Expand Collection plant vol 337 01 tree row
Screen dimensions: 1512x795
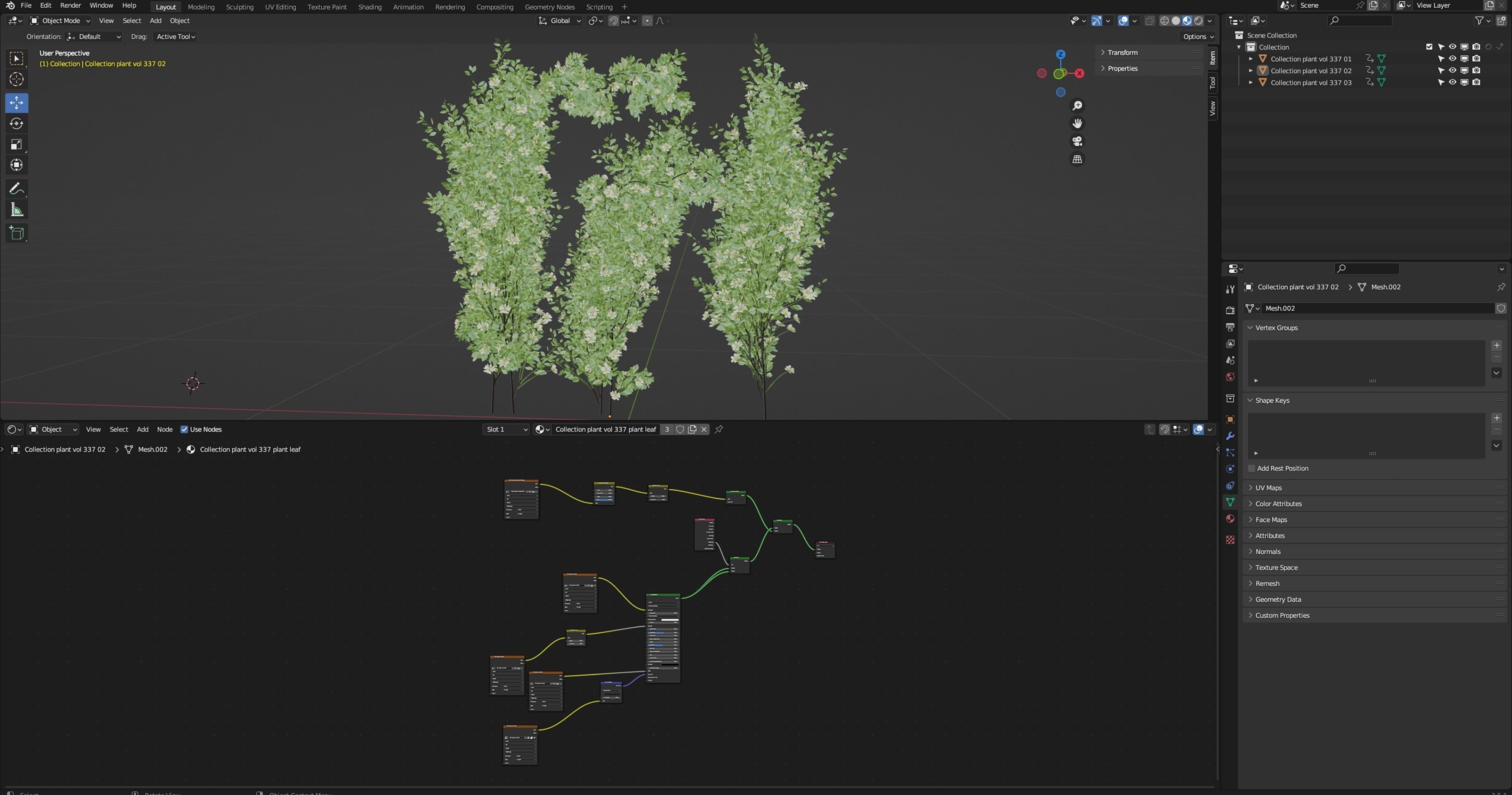tap(1250, 59)
